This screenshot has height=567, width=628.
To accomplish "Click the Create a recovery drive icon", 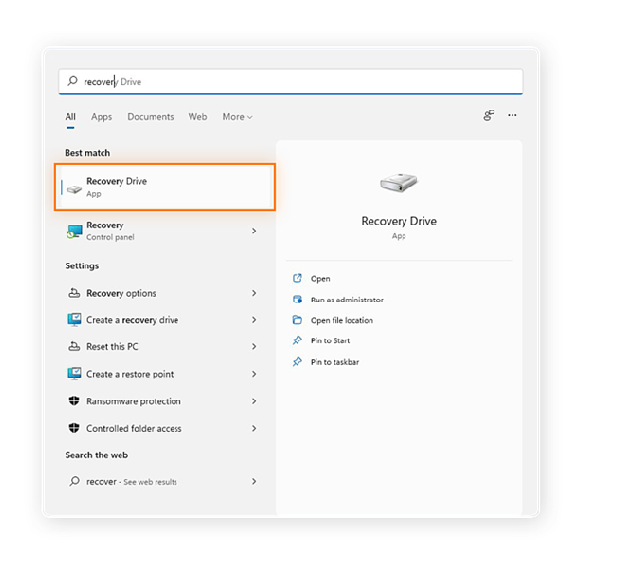I will (x=74, y=320).
